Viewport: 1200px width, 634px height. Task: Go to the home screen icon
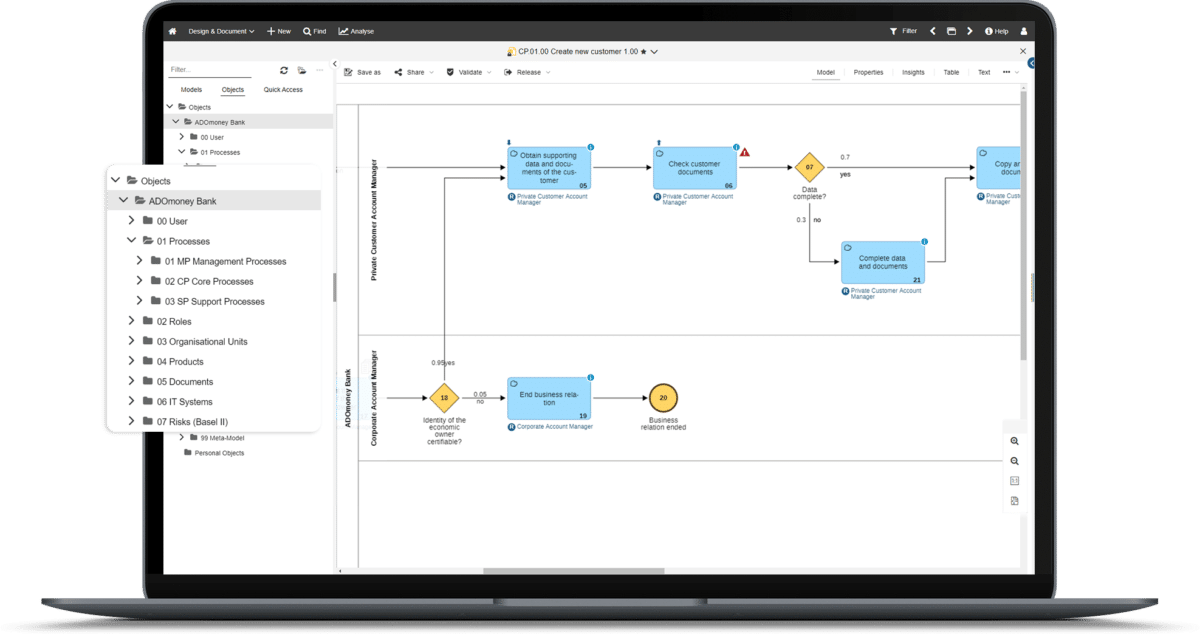click(172, 31)
